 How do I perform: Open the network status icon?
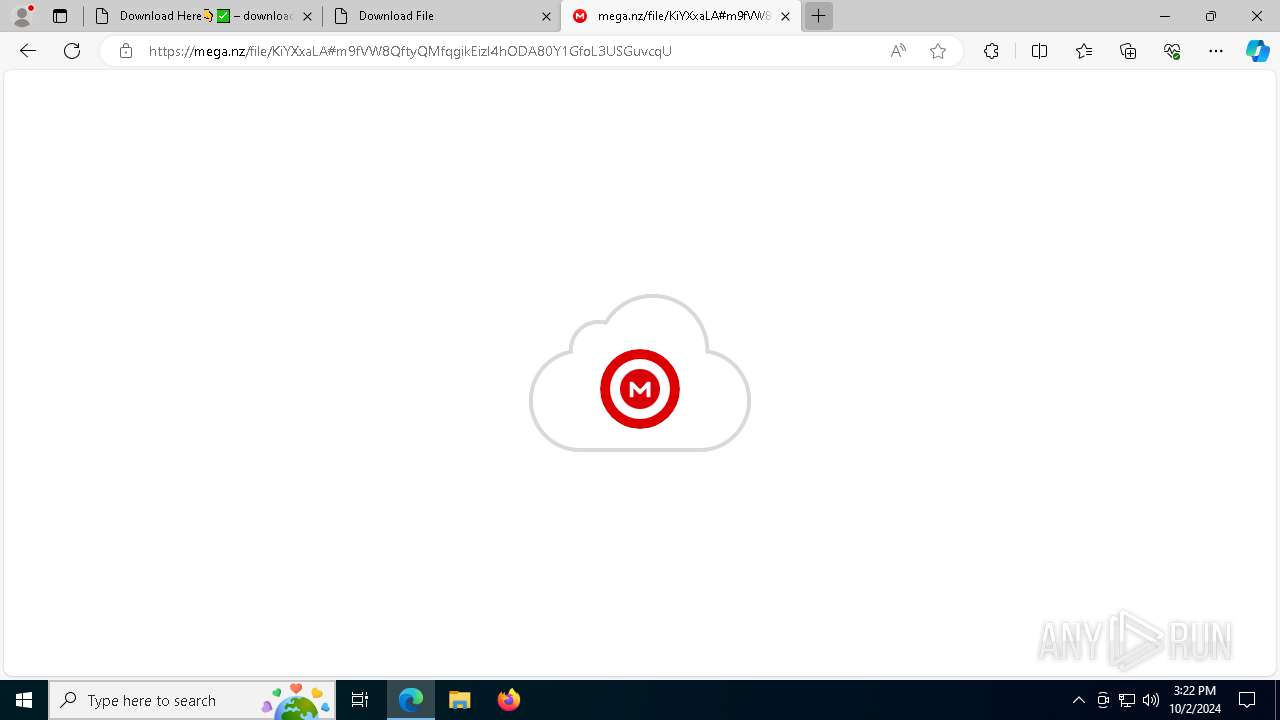pos(1127,700)
